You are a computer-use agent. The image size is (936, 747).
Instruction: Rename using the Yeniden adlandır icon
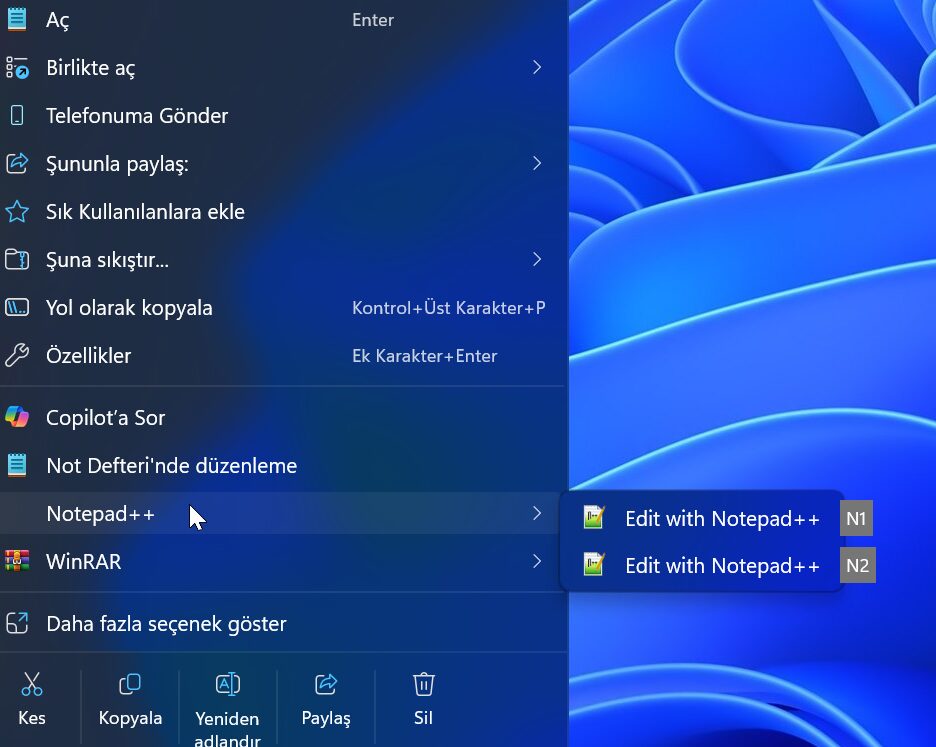coord(227,684)
